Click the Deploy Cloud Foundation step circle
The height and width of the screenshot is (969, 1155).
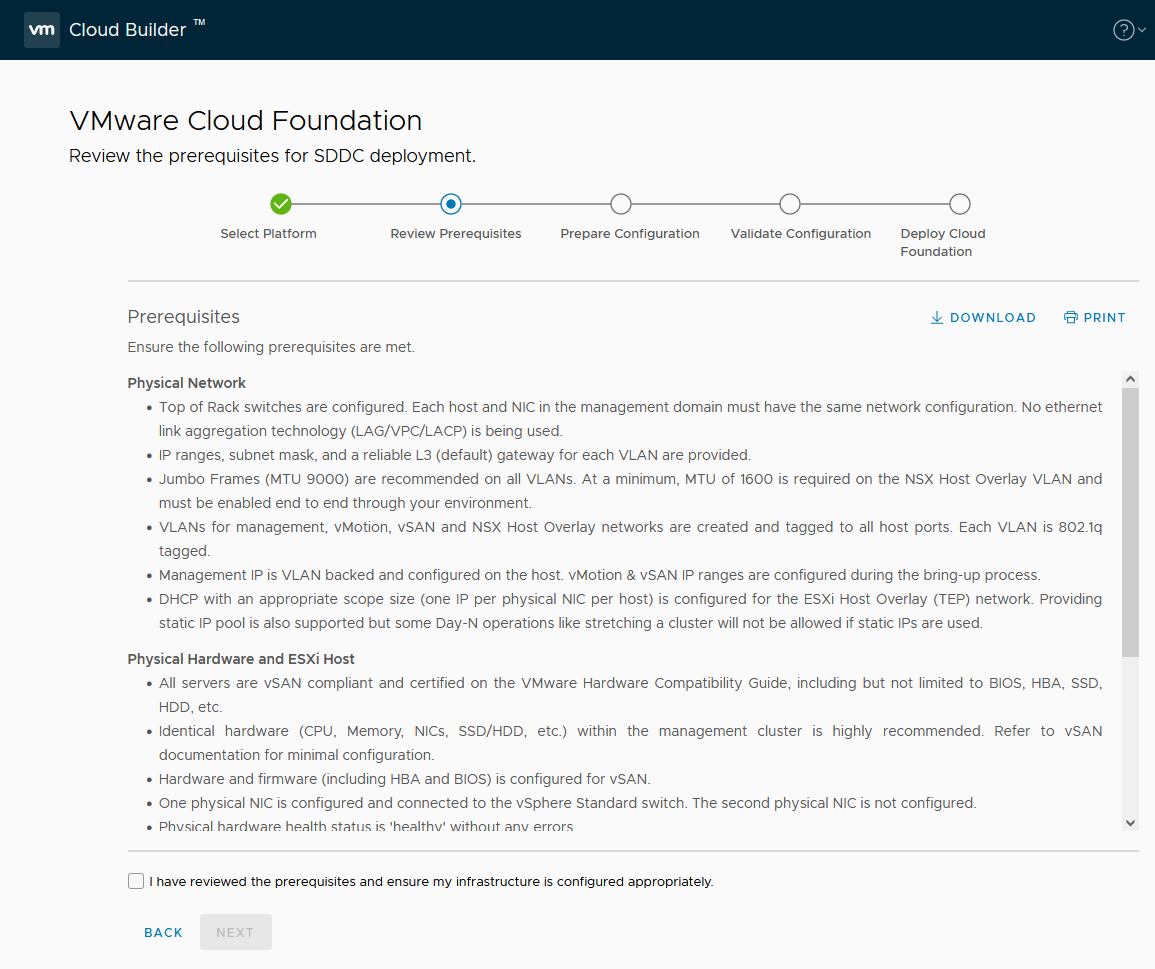click(959, 203)
